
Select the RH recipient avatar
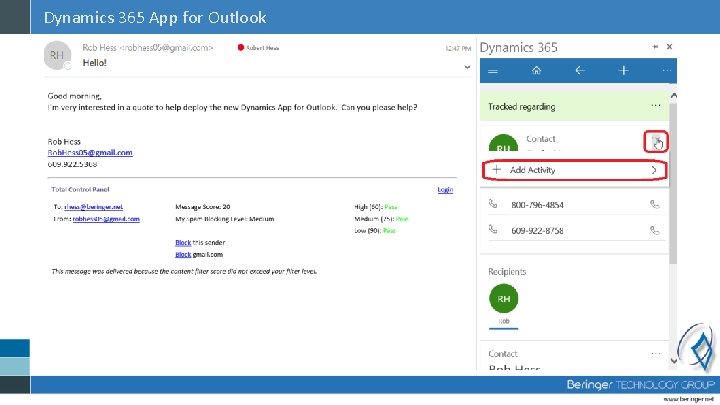pyautogui.click(x=504, y=298)
